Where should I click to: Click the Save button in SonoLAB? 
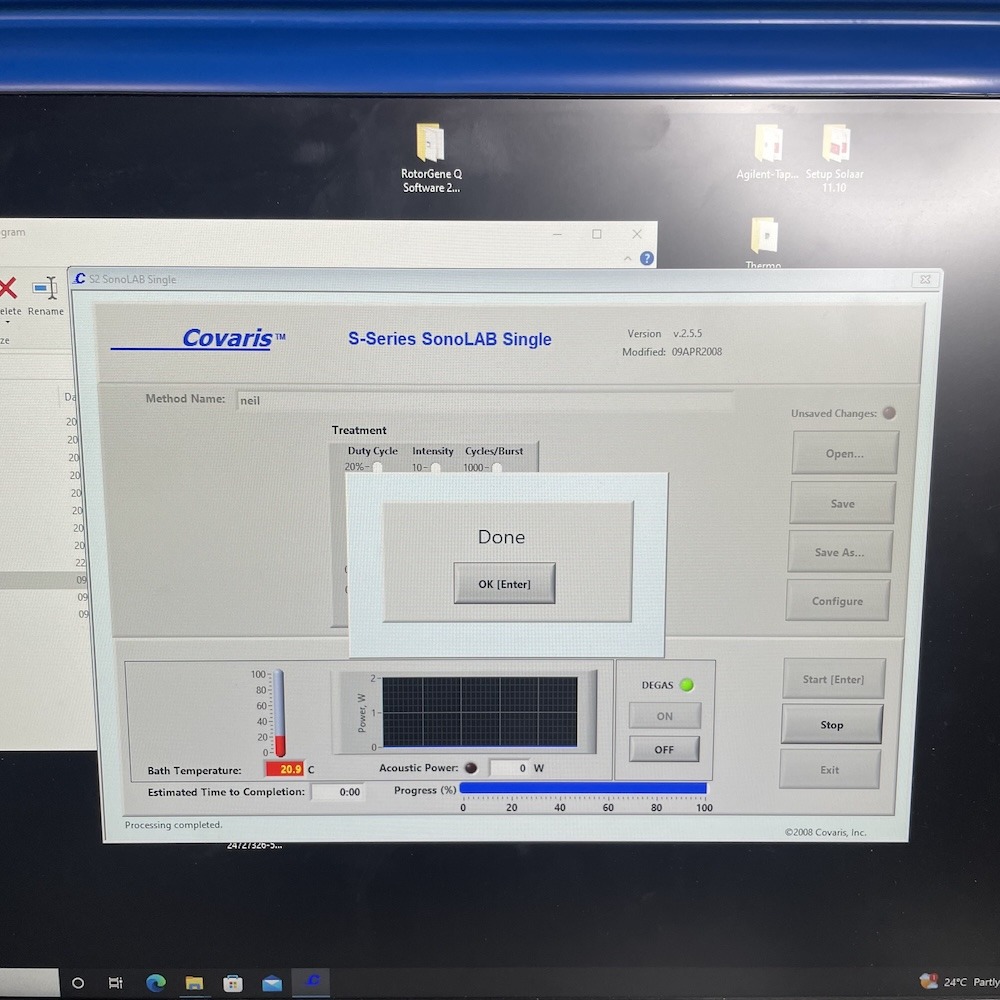click(842, 503)
